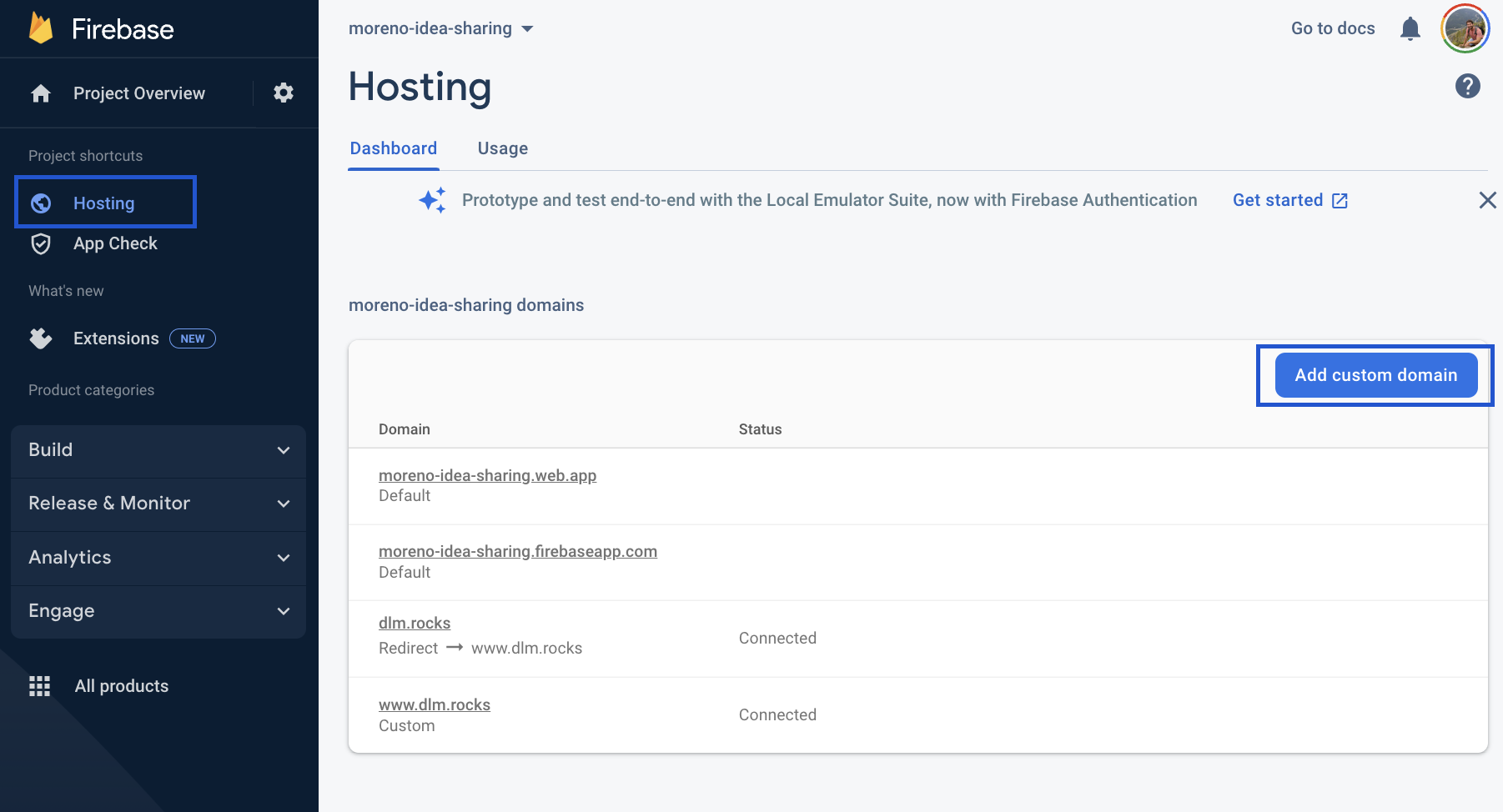Expand the Build category
This screenshot has width=1503, height=812.
(x=158, y=450)
